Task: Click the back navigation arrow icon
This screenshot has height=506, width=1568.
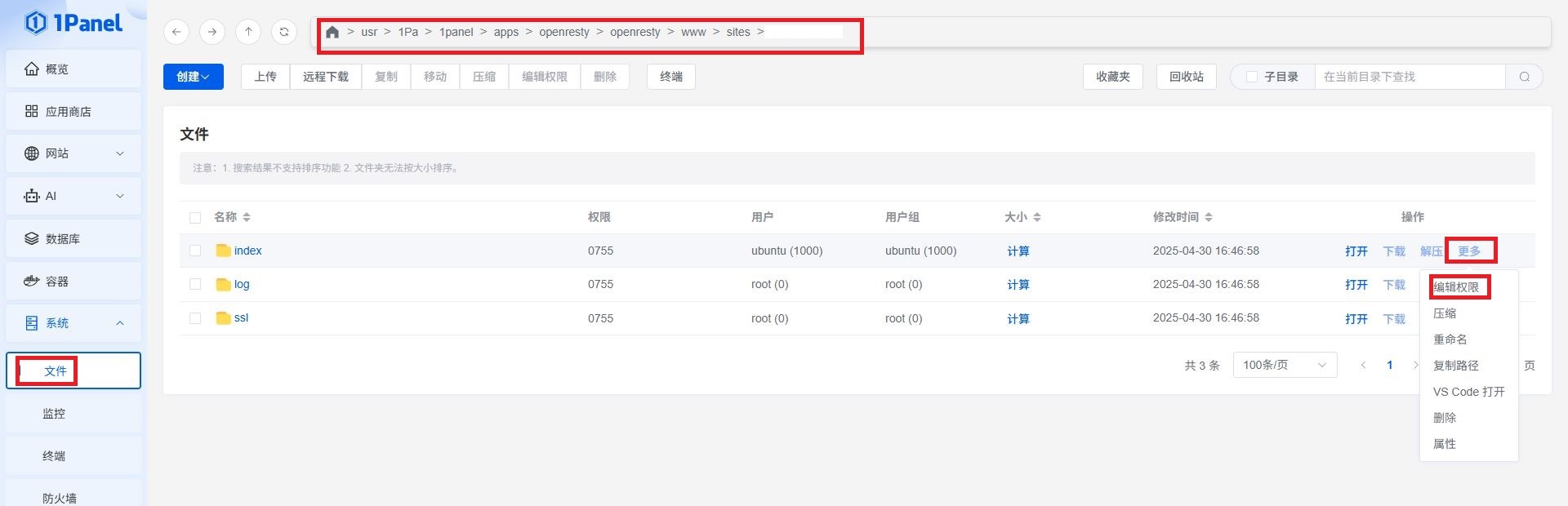Action: click(176, 32)
